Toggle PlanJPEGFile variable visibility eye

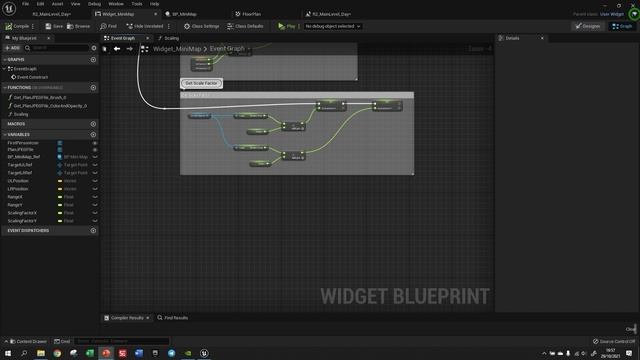click(95, 150)
